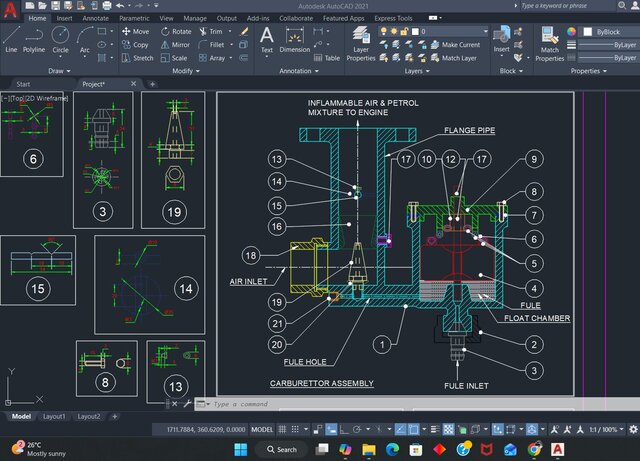Viewport: 640px width, 461px height.
Task: Click the status bar gear Workspace Switching icon
Action: click(x=633, y=429)
